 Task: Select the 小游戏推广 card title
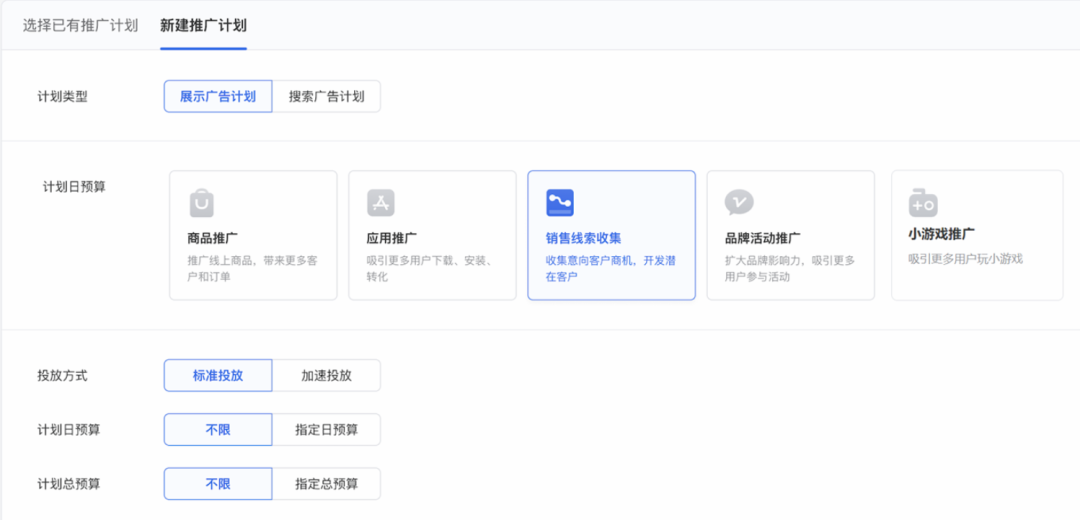942,235
